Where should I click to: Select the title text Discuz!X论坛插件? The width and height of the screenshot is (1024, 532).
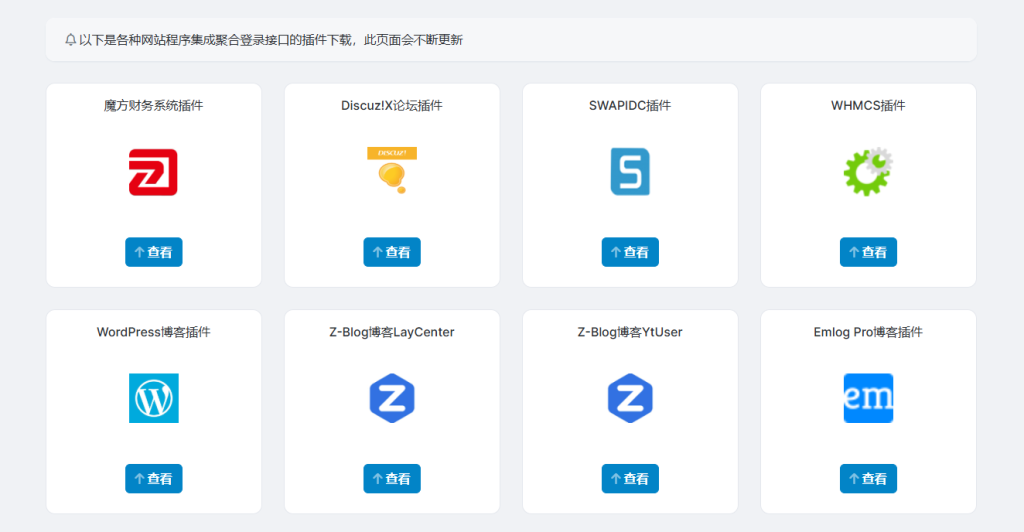tap(392, 106)
